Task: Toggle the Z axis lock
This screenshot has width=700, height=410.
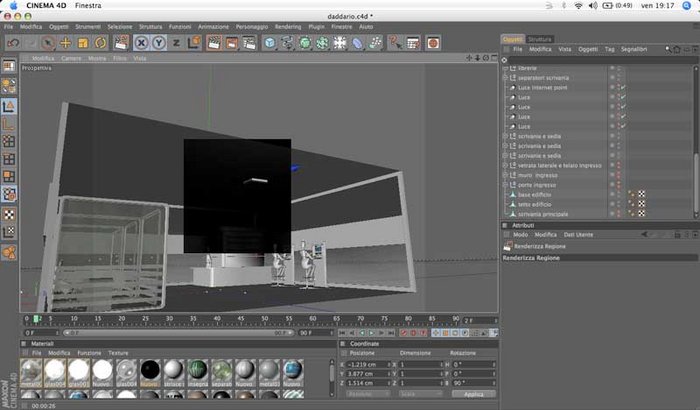Action: 176,43
